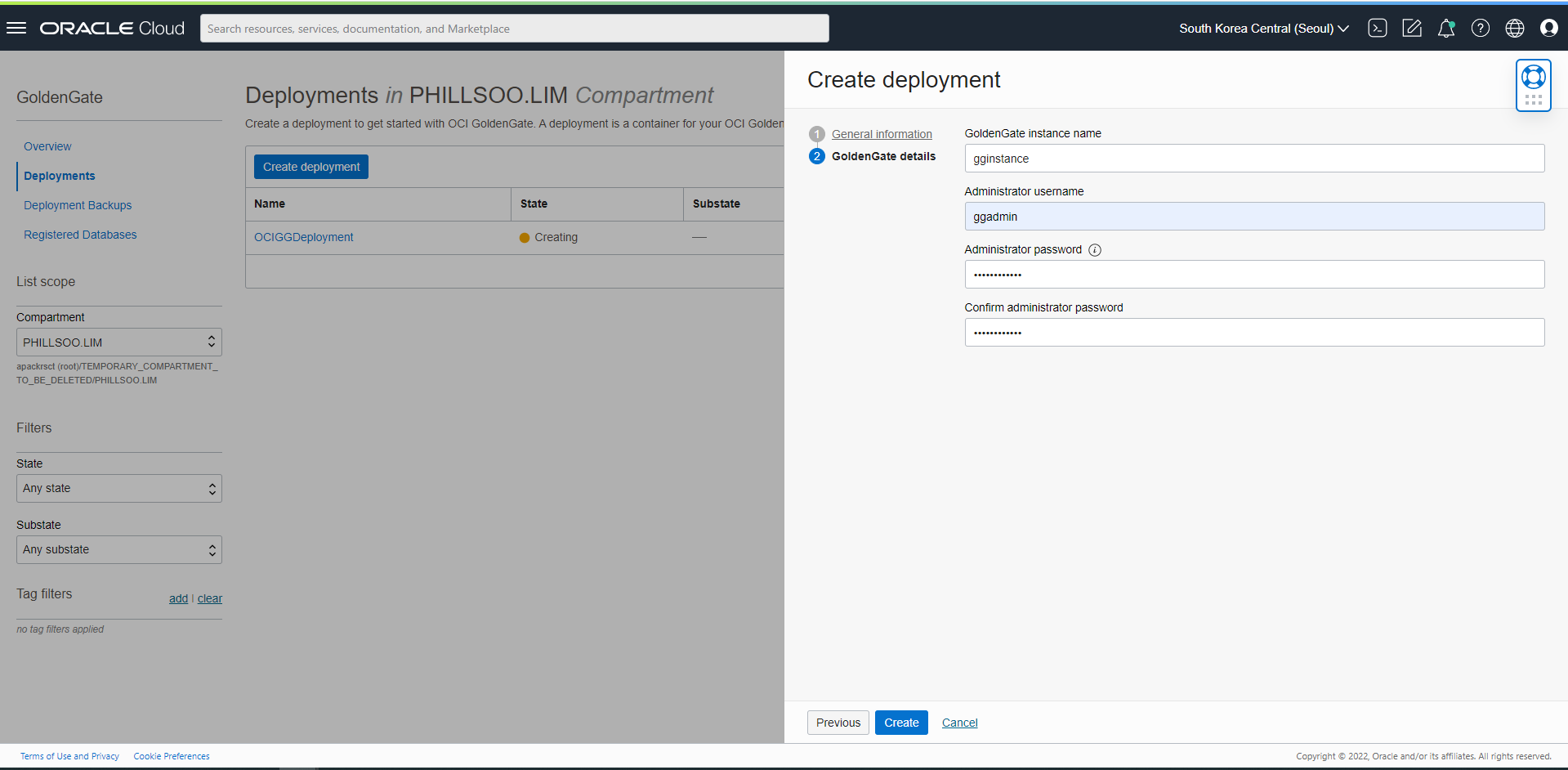The height and width of the screenshot is (770, 1568).
Task: Open Cloud Shell developer tools icon
Action: [1378, 28]
